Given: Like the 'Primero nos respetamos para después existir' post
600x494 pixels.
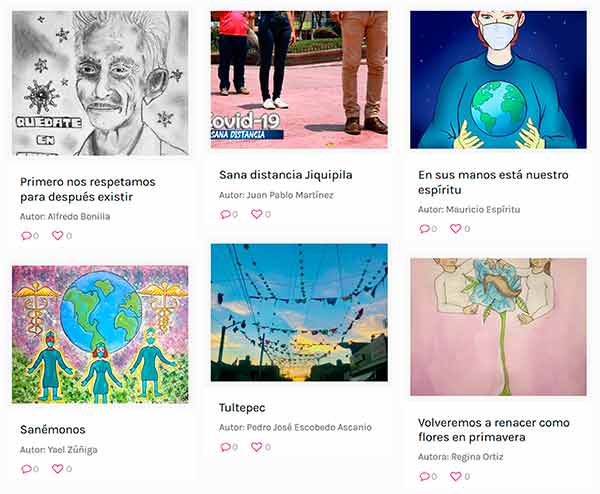Looking at the screenshot, I should 57,235.
